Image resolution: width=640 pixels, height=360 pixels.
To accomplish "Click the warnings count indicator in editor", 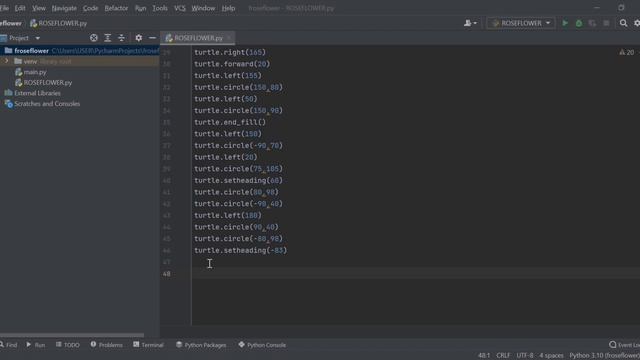I will point(627,52).
